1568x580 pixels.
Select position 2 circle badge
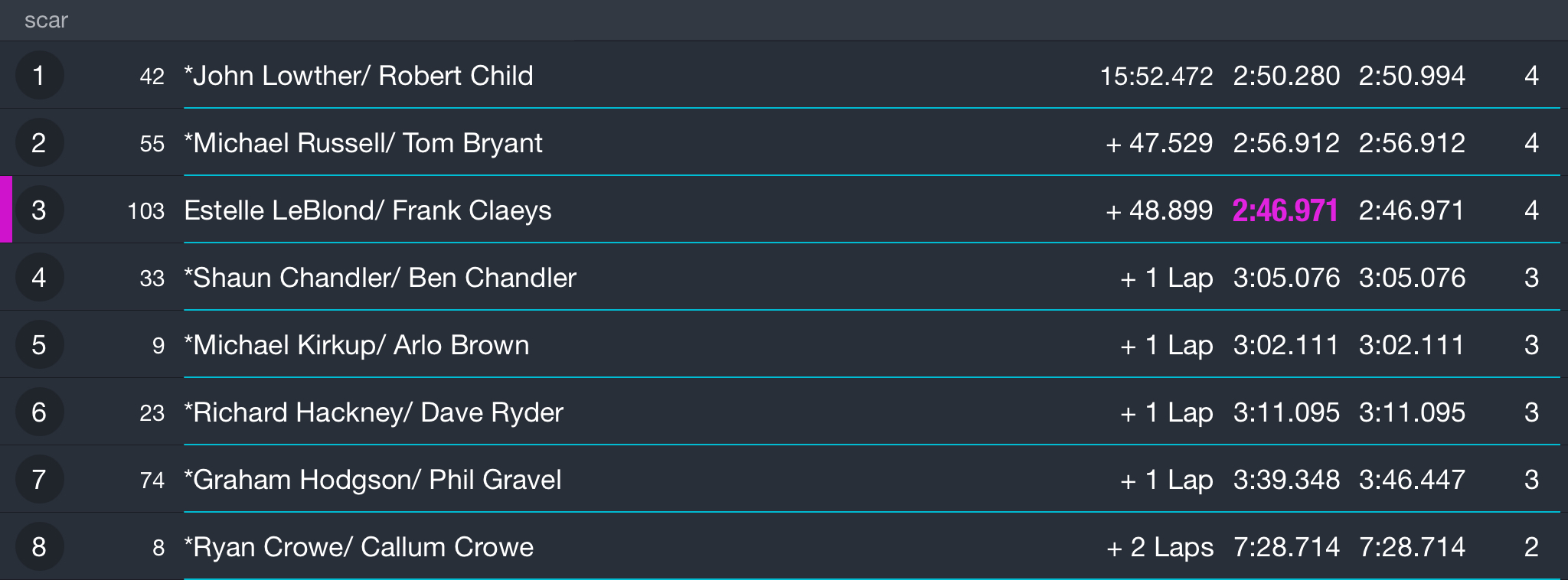click(39, 142)
